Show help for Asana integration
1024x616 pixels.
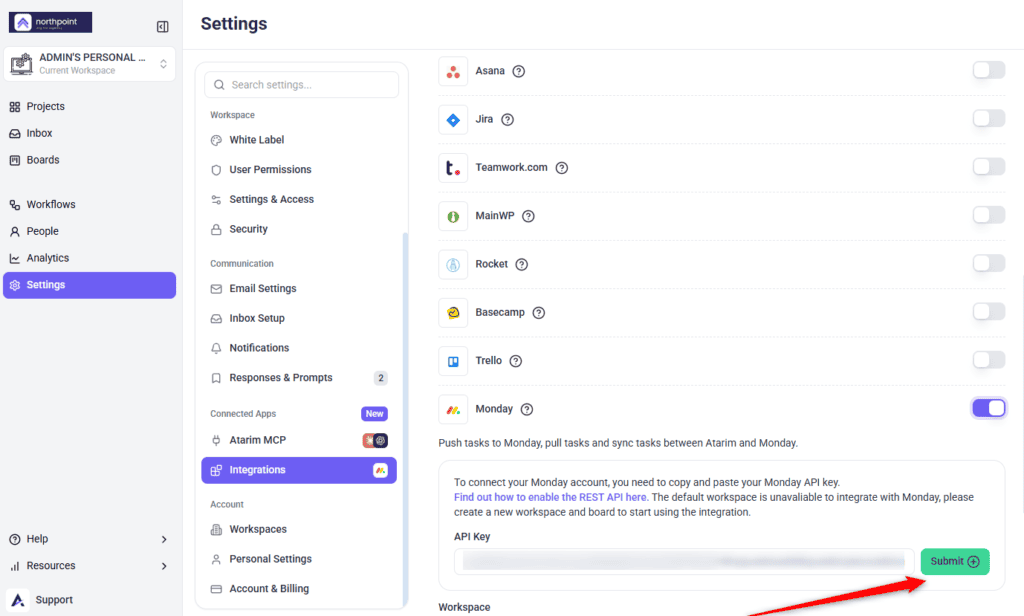519,71
